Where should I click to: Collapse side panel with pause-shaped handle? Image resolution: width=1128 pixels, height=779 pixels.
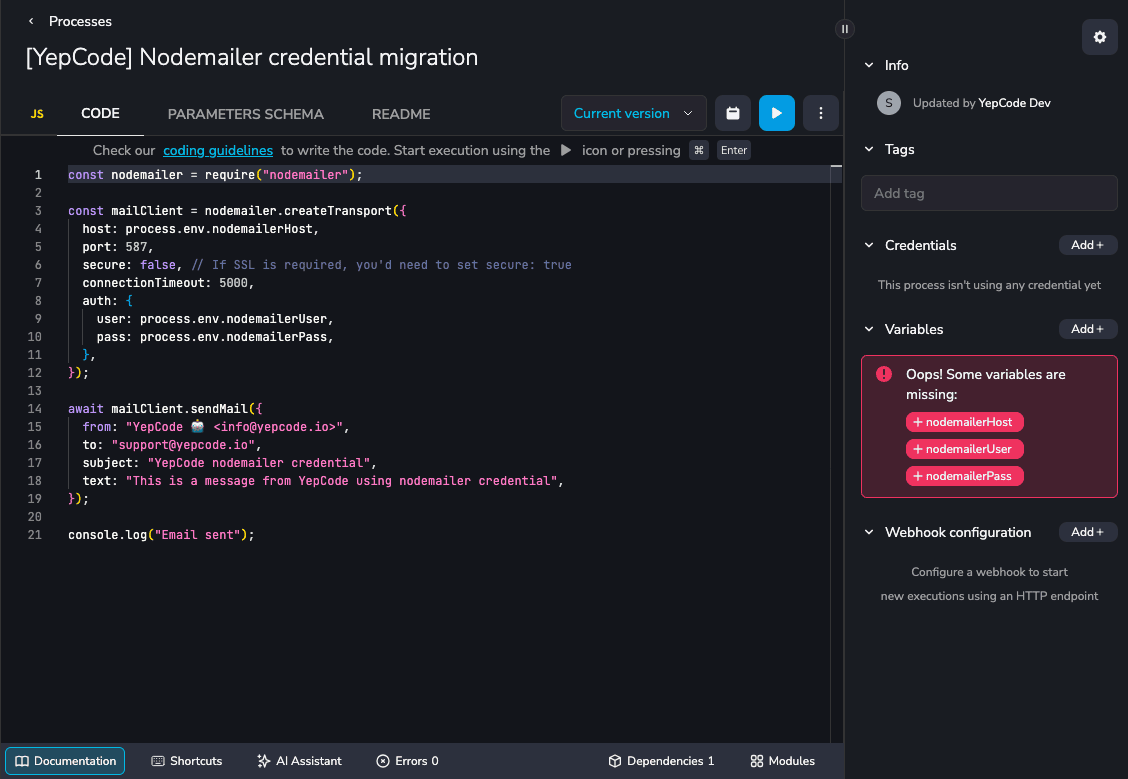point(845,29)
